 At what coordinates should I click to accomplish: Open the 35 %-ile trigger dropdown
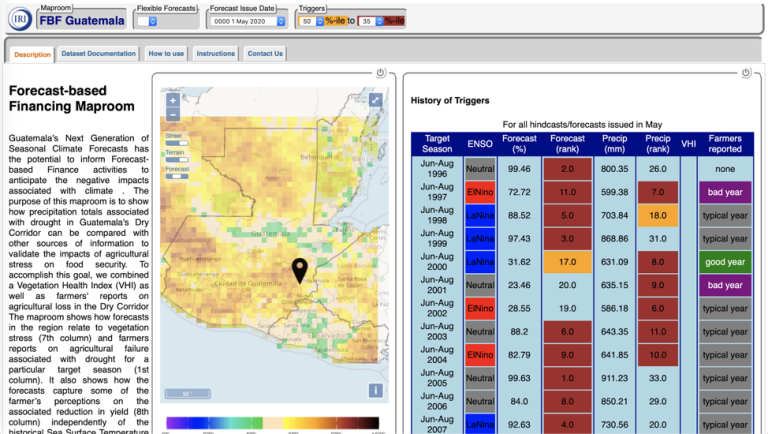[371, 20]
